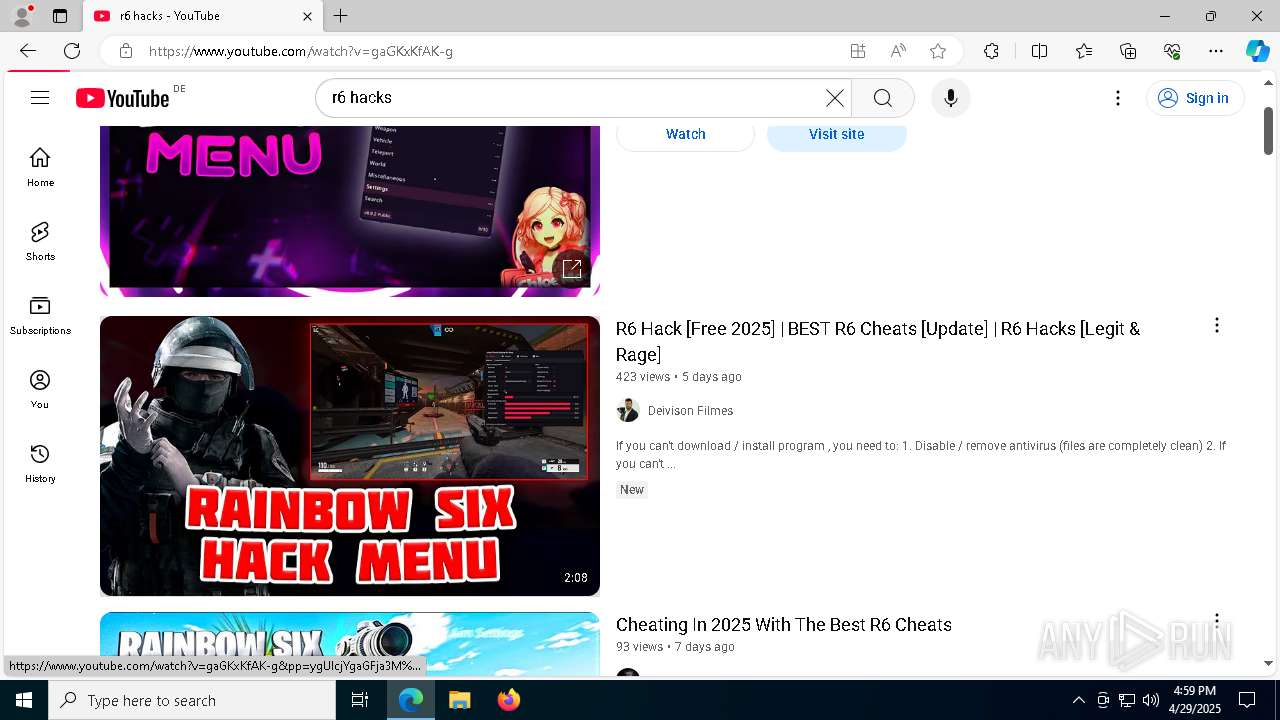
Task: Toggle read aloud in address bar
Action: point(898,51)
